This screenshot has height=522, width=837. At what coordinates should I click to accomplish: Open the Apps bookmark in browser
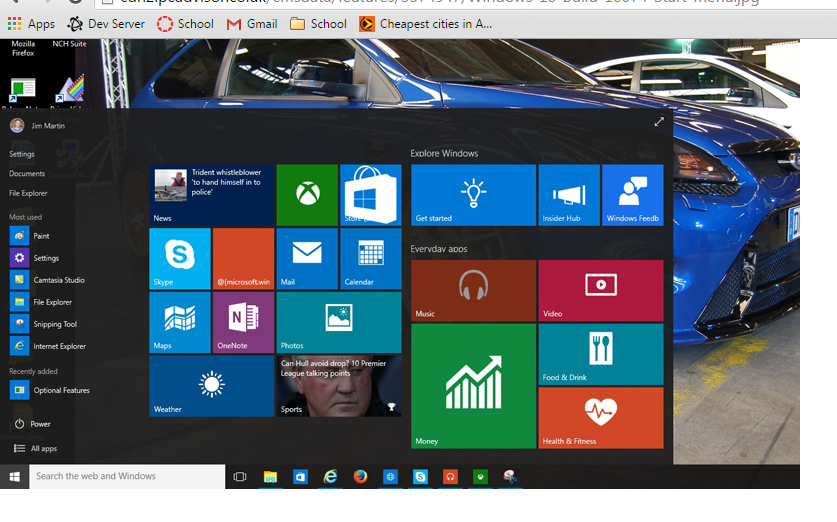pos(31,24)
